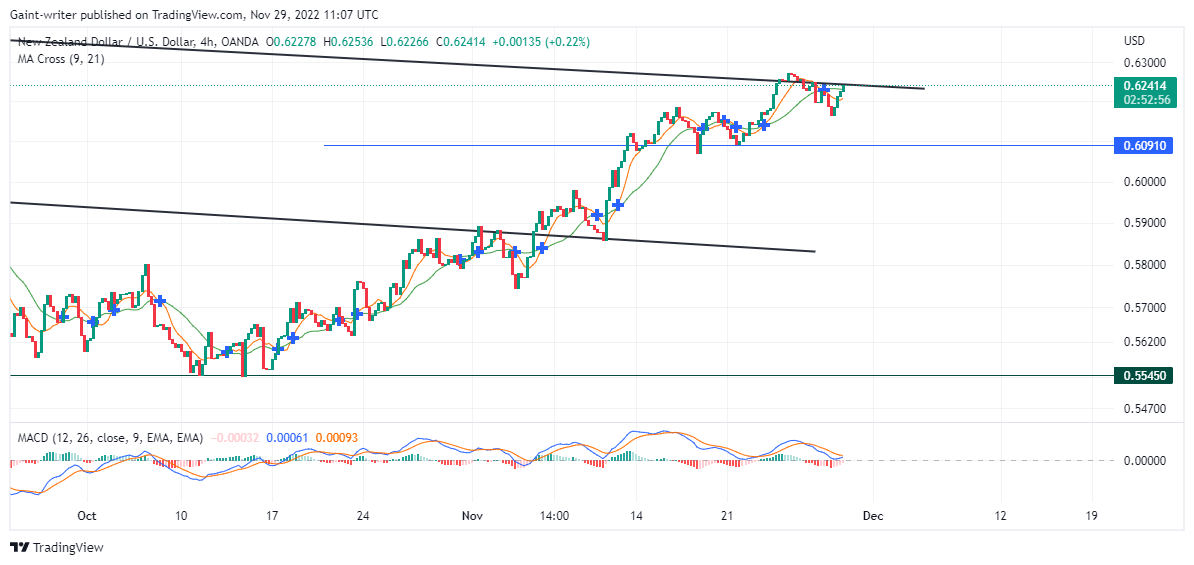Click the 21 date label on time axis

pyautogui.click(x=726, y=516)
